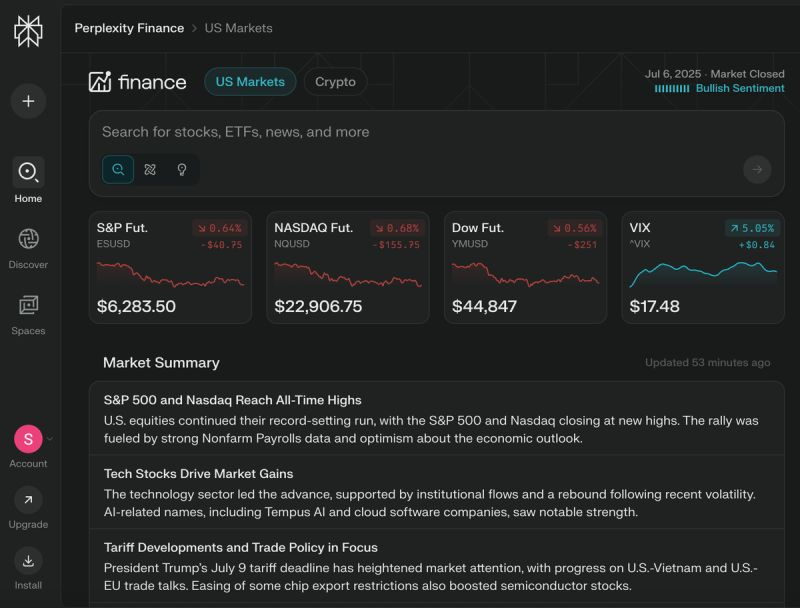The width and height of the screenshot is (800, 608).
Task: Click the -$251 change value
Action: point(582,245)
